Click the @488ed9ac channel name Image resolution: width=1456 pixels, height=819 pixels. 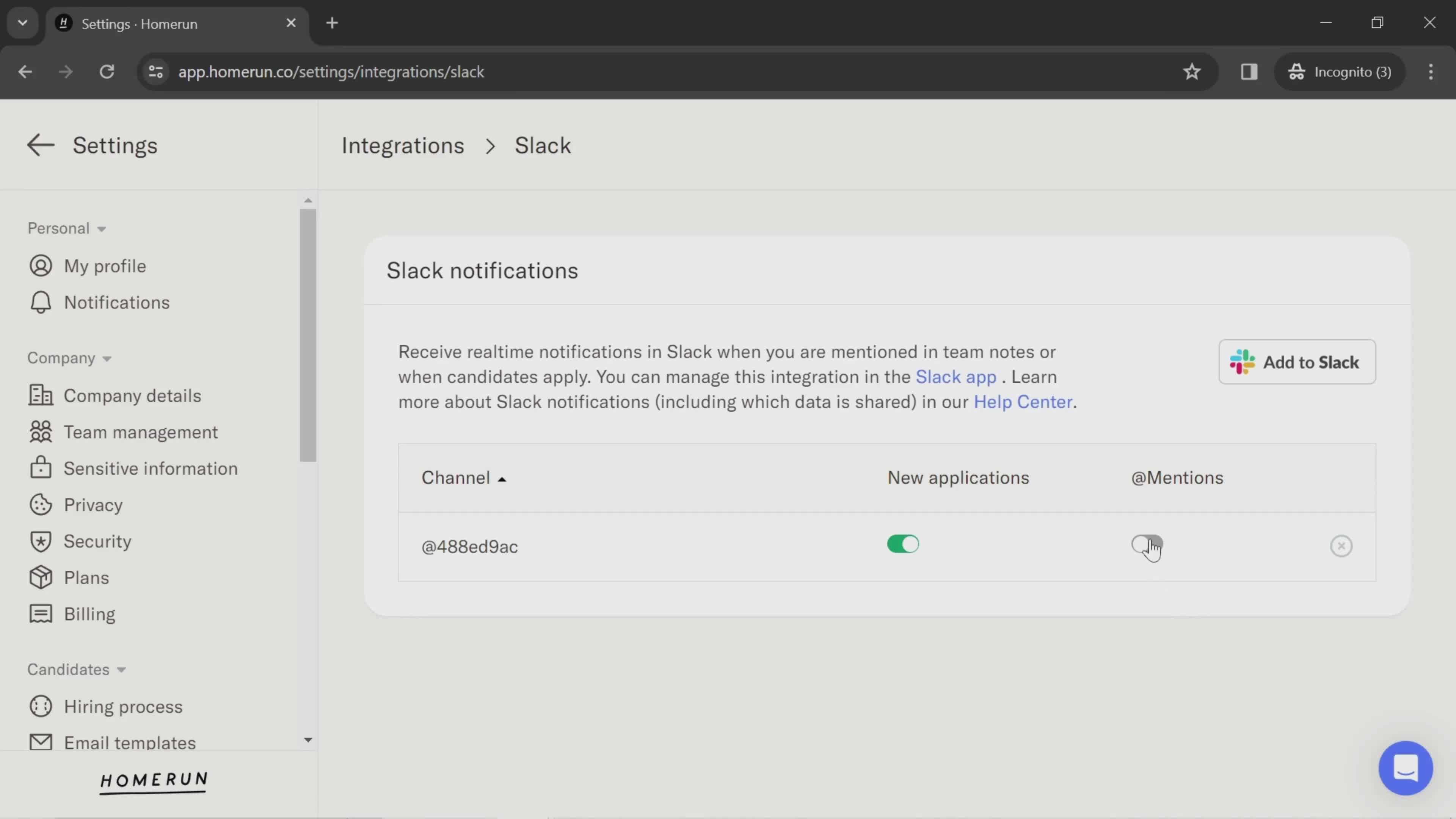[x=469, y=547]
